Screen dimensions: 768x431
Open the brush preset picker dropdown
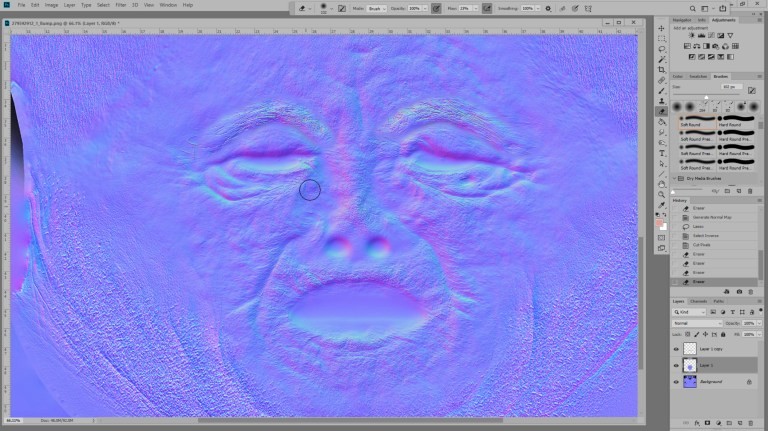coord(332,8)
